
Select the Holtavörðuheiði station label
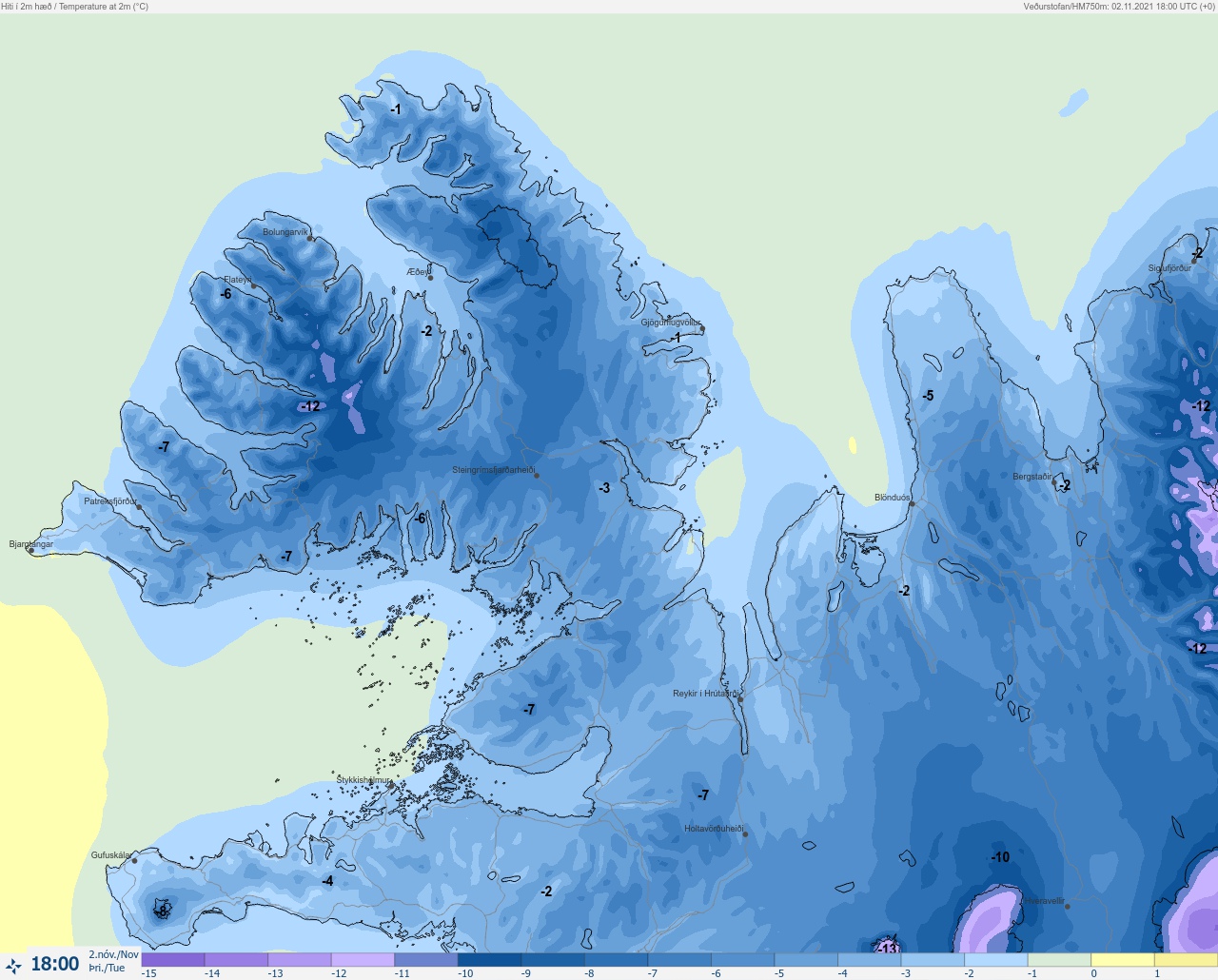(x=714, y=829)
